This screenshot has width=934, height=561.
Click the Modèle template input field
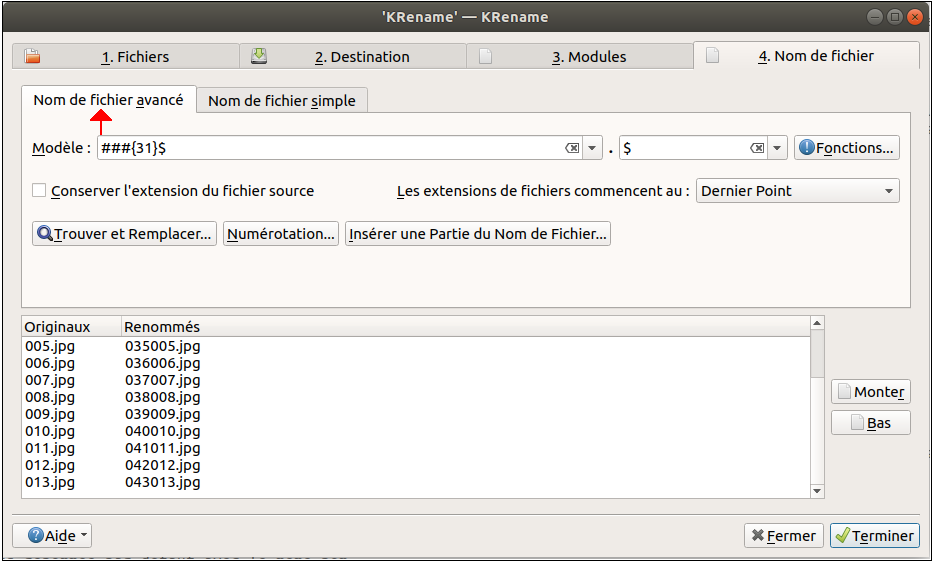[x=331, y=148]
